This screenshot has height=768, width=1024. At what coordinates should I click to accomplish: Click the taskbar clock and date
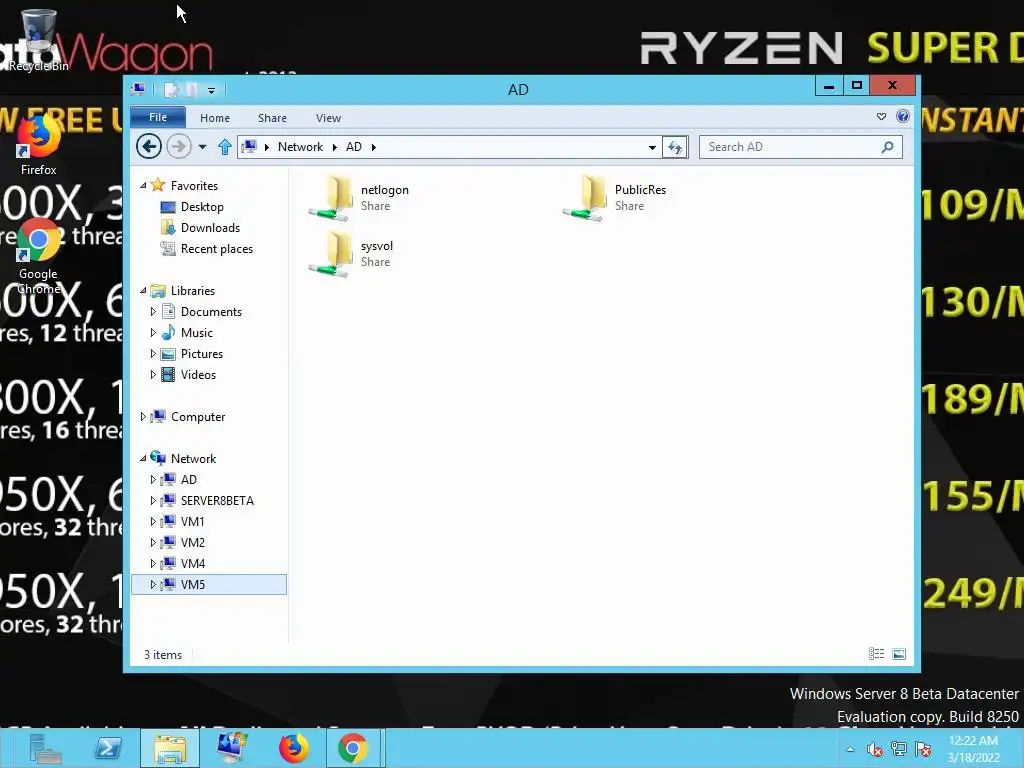(973, 749)
